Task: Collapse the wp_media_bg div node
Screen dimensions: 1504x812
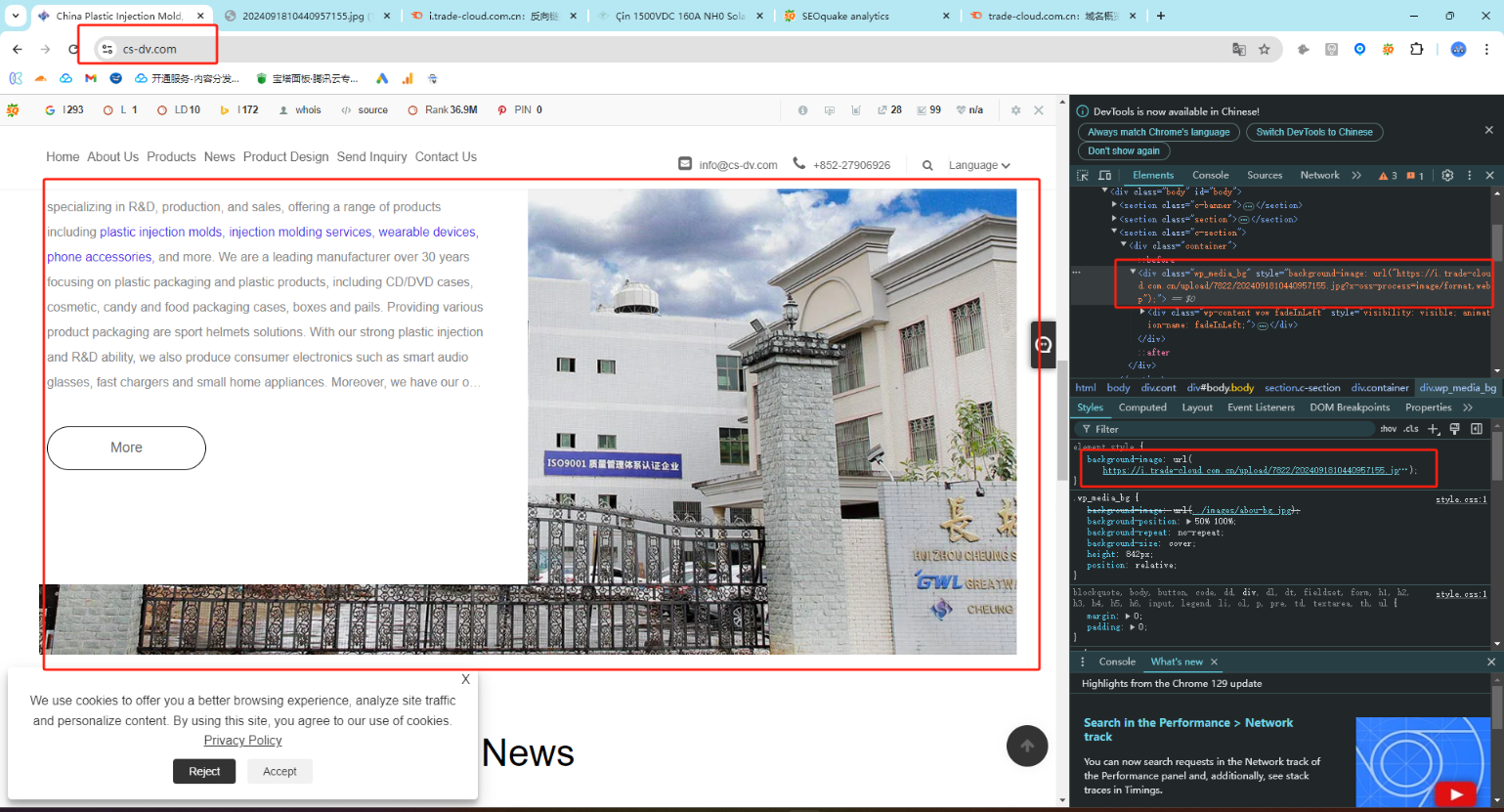Action: pyautogui.click(x=1133, y=273)
